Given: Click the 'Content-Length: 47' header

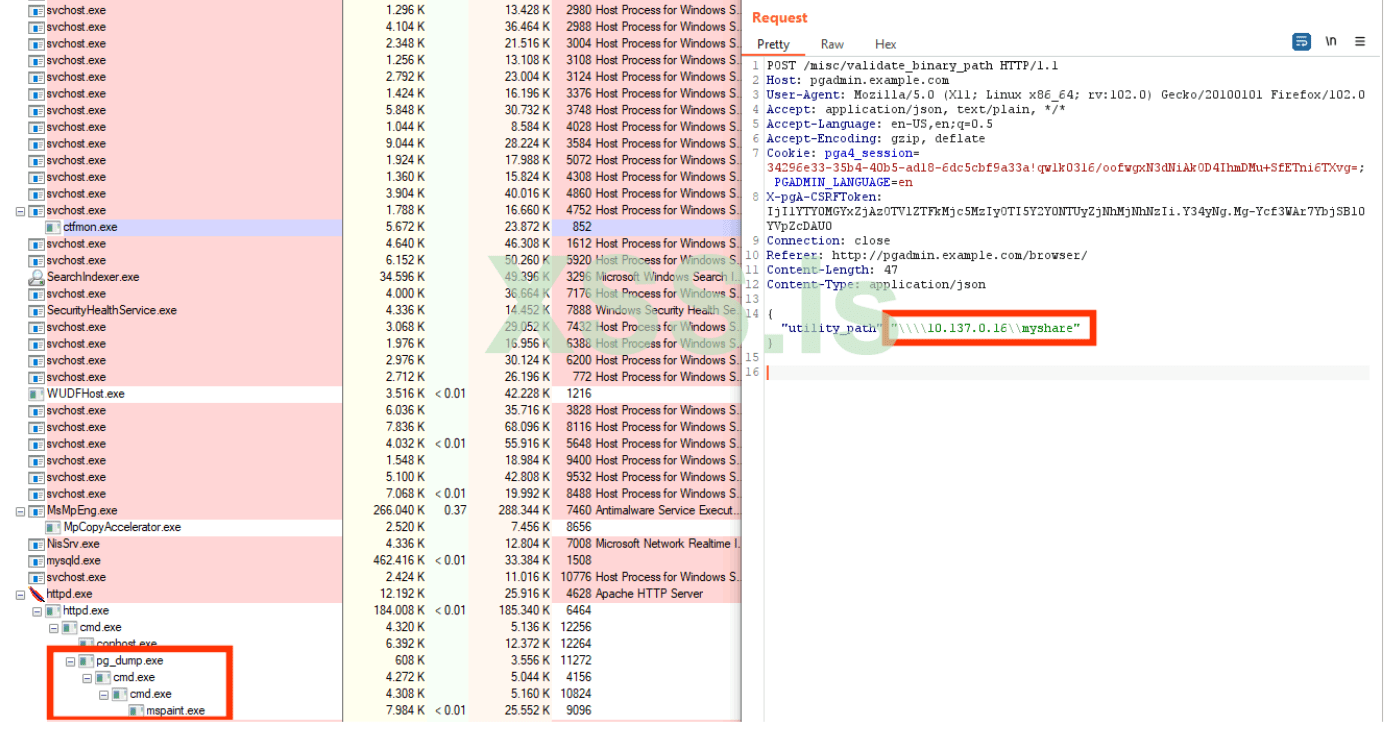Looking at the screenshot, I should (x=832, y=270).
